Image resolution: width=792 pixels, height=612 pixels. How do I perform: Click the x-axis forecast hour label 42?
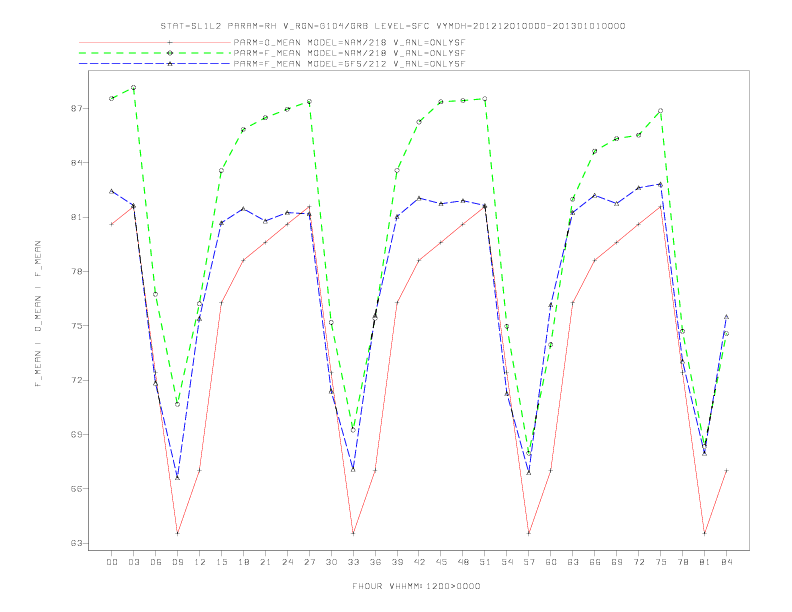[419, 562]
